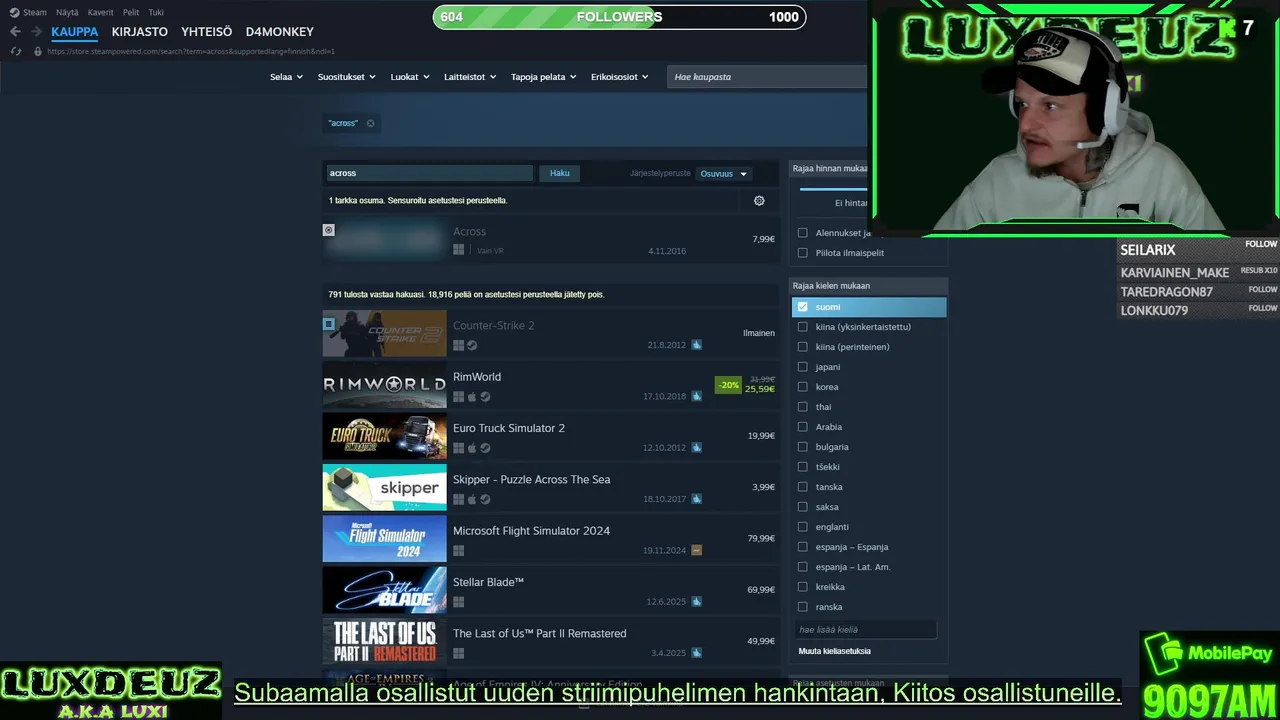
Task: Click the Hae kaupasta store search box
Action: pyautogui.click(x=767, y=77)
